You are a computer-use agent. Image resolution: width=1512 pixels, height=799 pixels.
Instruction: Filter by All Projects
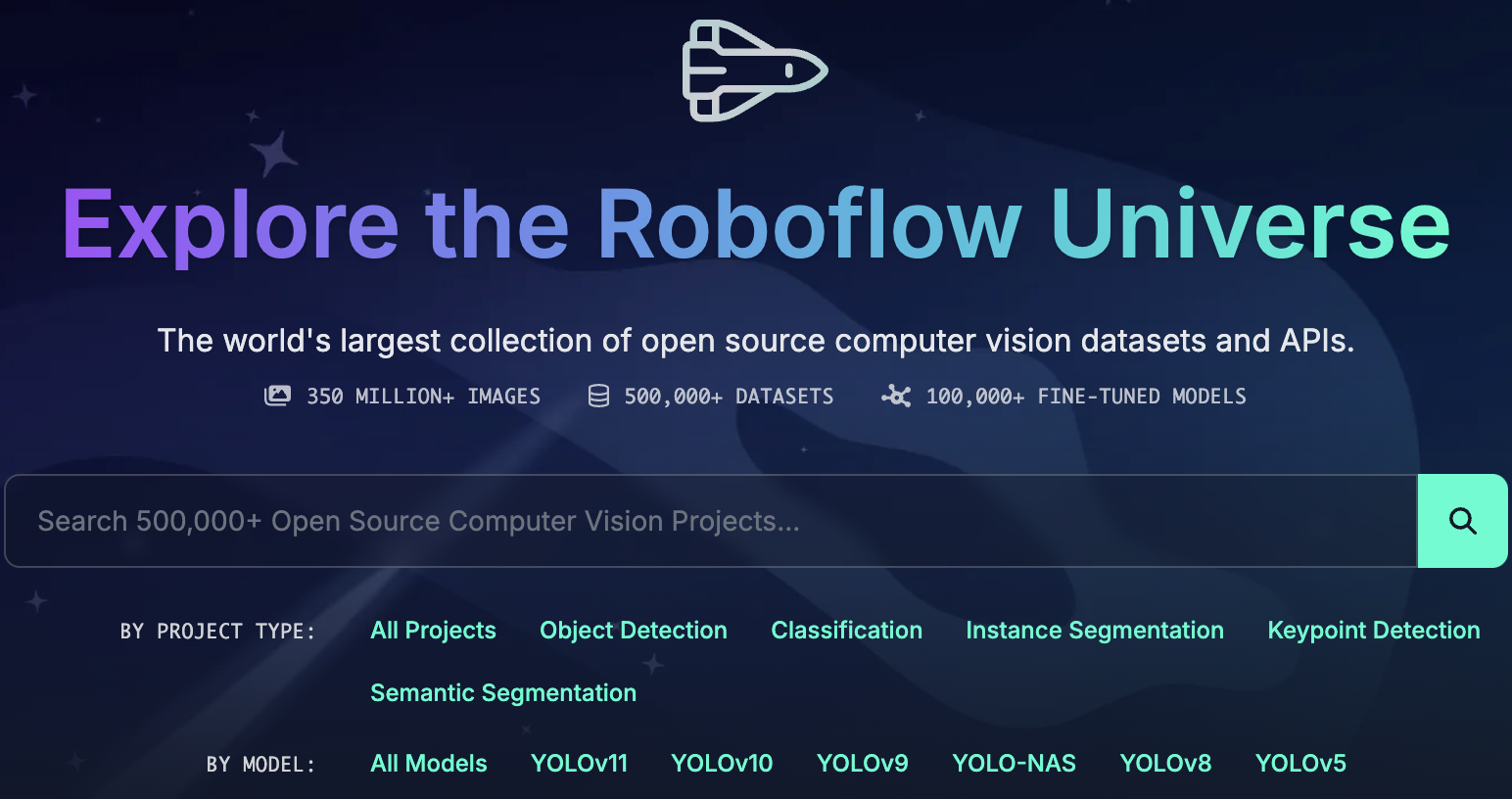[433, 631]
